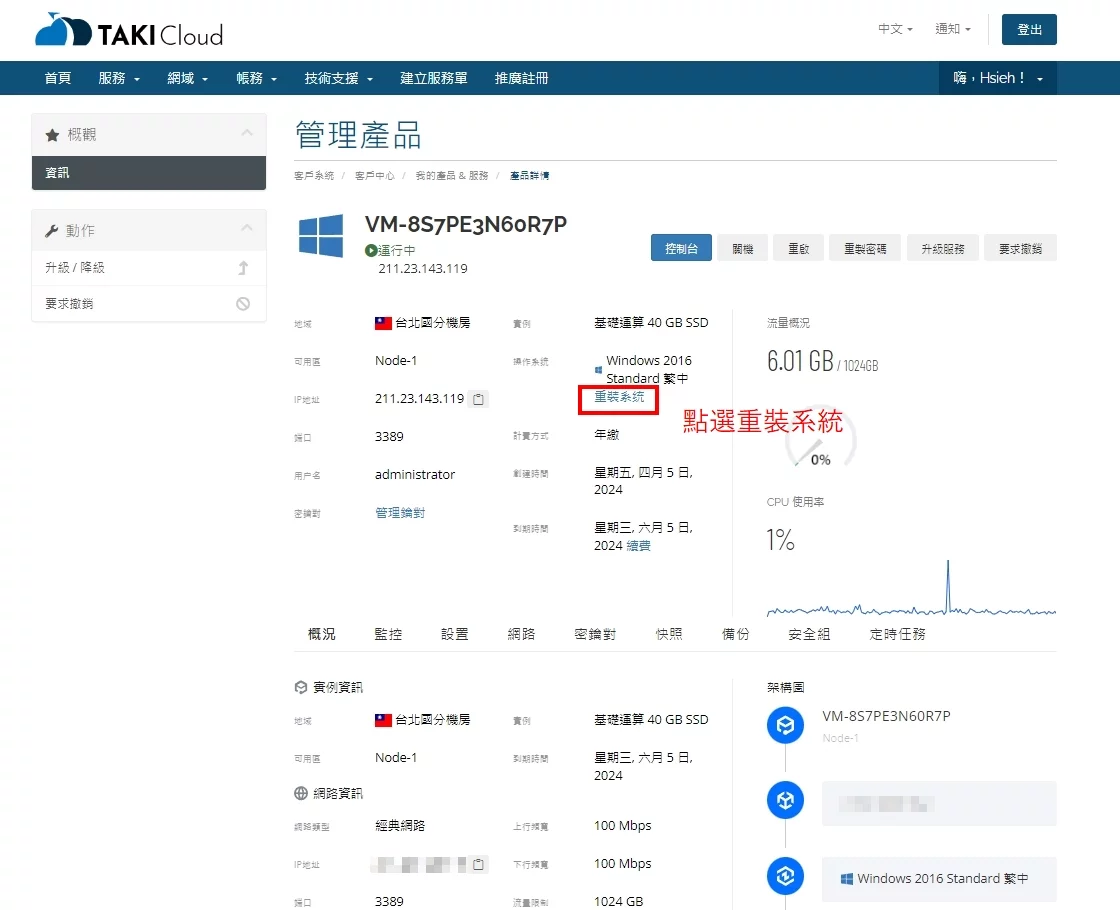Expand the 技術支援 menu

pos(339,79)
